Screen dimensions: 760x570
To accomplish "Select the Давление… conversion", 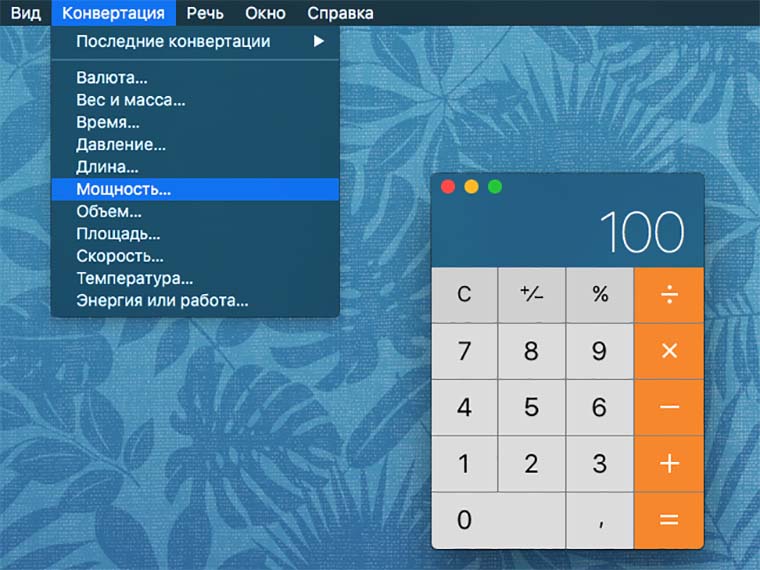I will click(x=195, y=144).
